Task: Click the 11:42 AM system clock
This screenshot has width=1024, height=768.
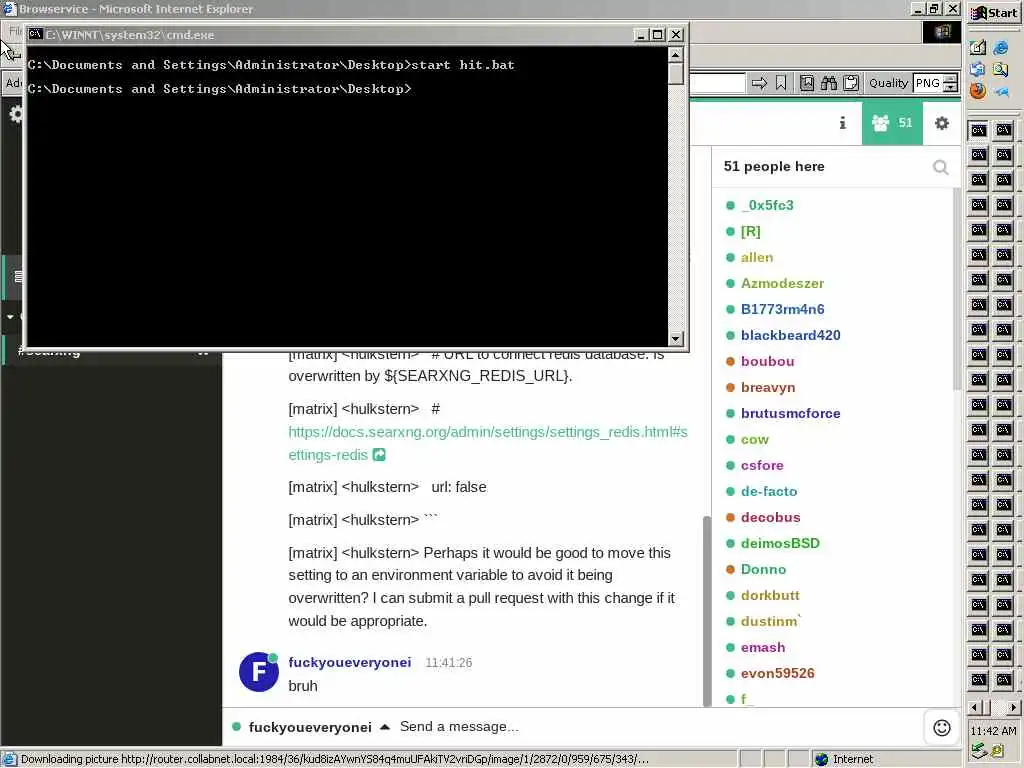Action: click(x=993, y=731)
